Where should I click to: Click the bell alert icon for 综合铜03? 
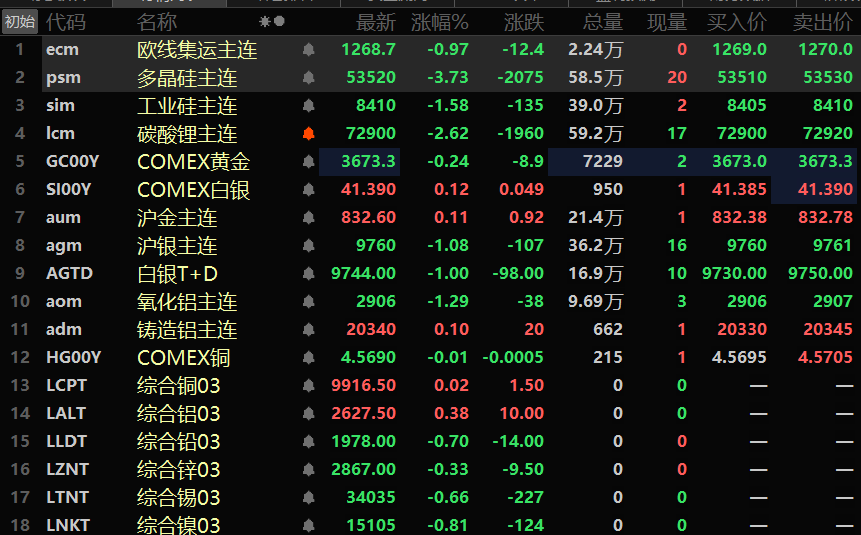309,386
